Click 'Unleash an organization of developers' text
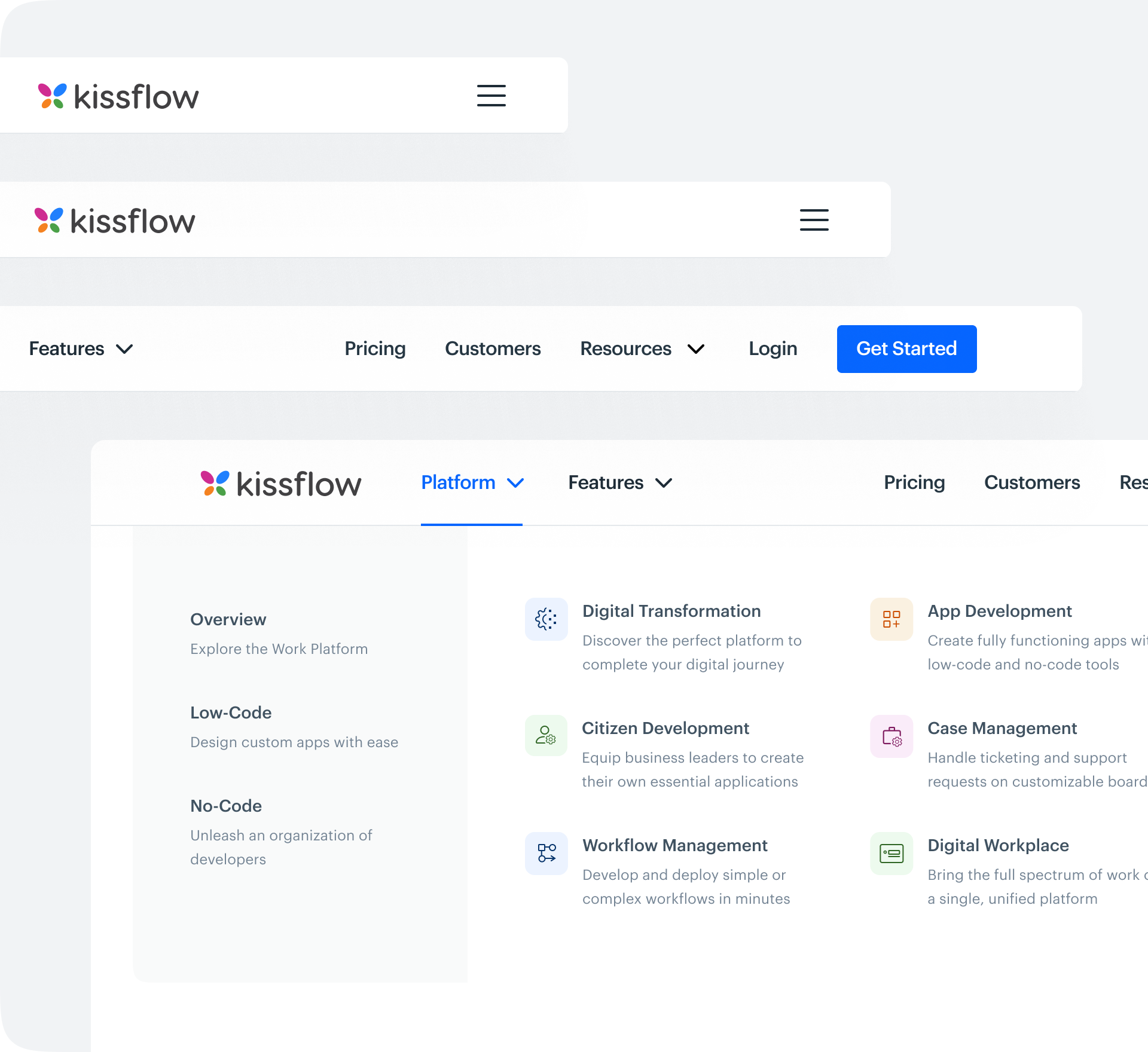1148x1052 pixels. coord(281,848)
